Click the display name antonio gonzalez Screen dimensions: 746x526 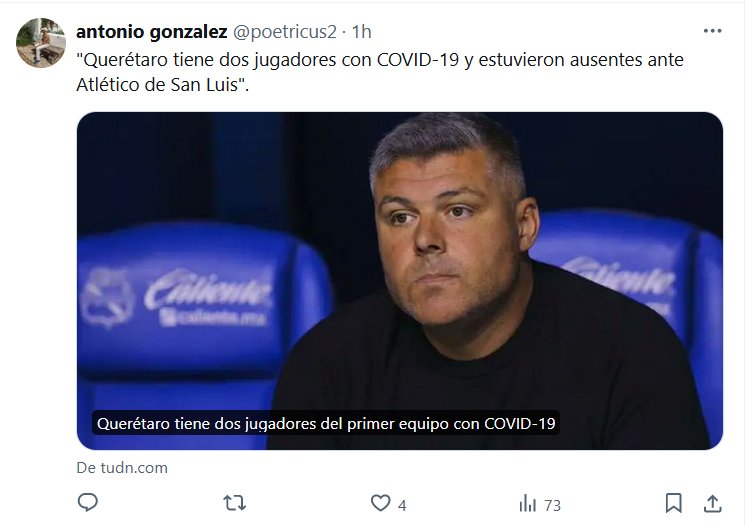[x=152, y=32]
